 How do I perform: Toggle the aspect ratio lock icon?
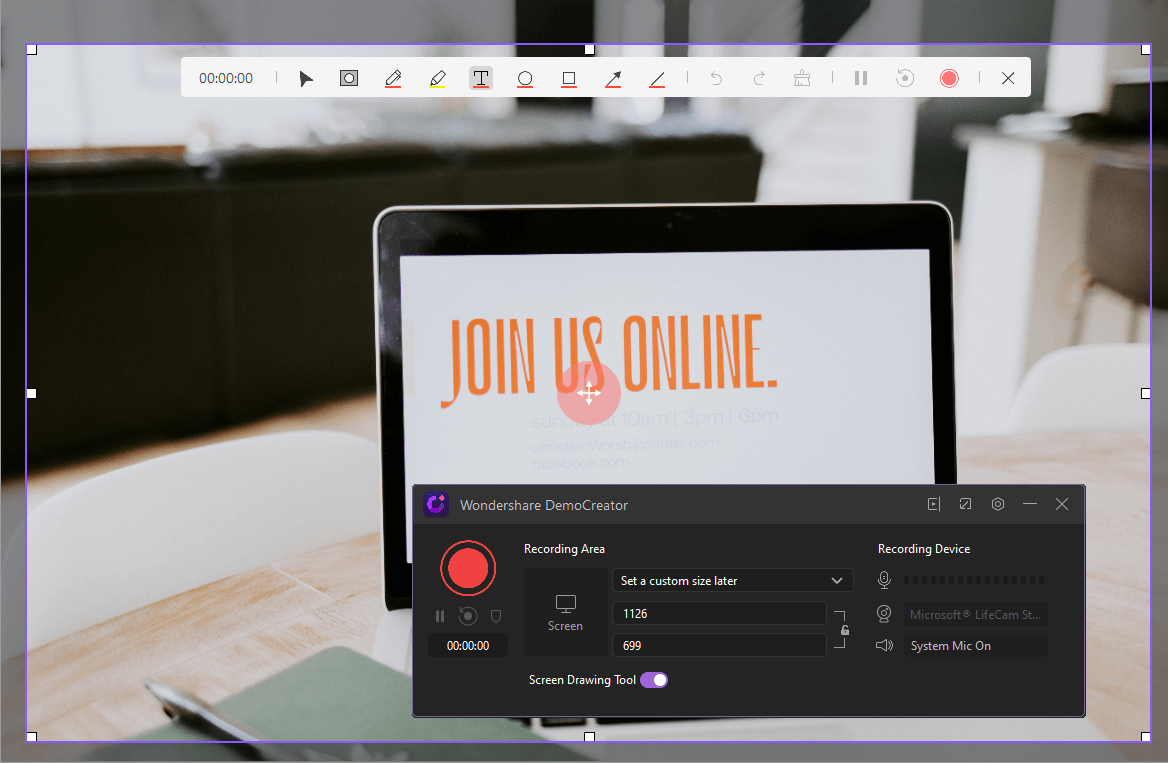(x=845, y=630)
